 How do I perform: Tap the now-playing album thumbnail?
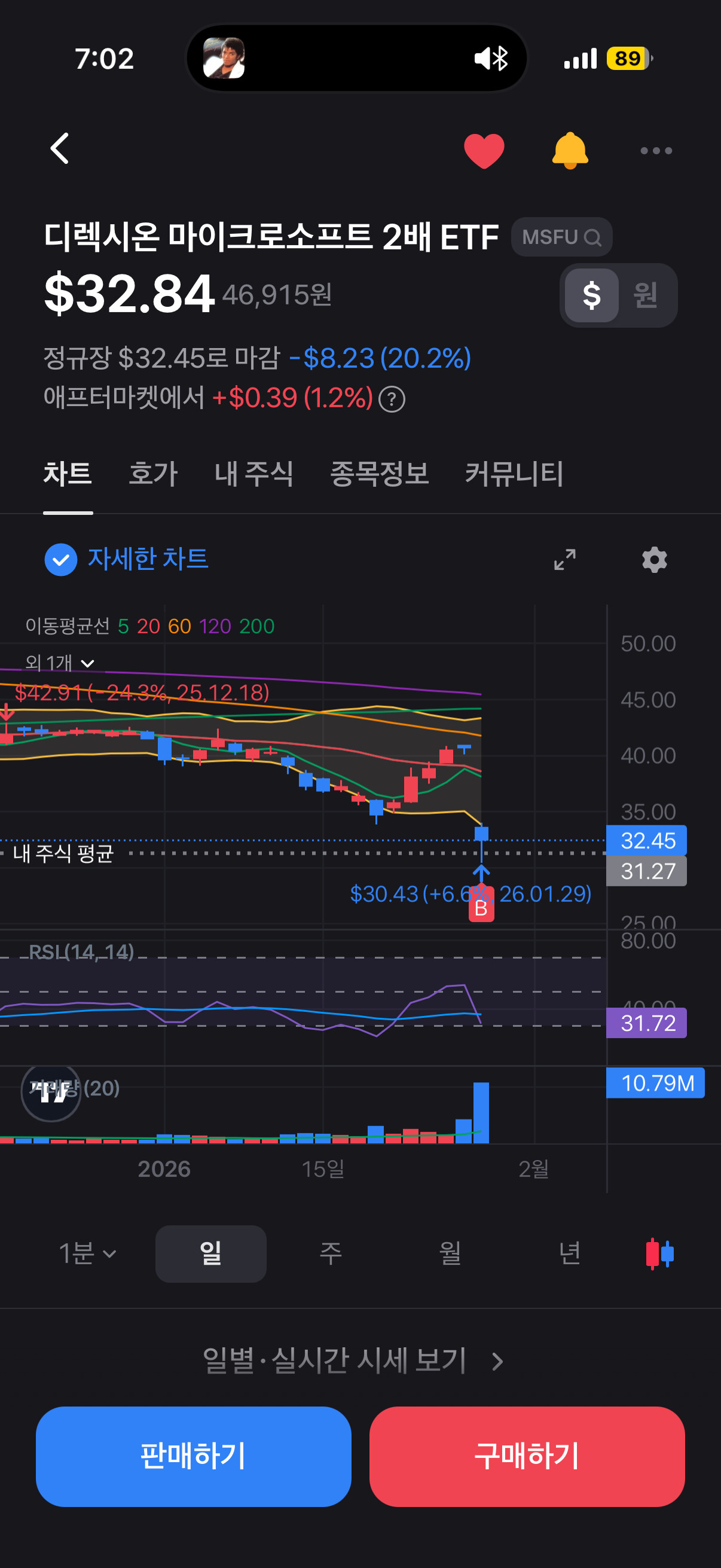(x=224, y=59)
